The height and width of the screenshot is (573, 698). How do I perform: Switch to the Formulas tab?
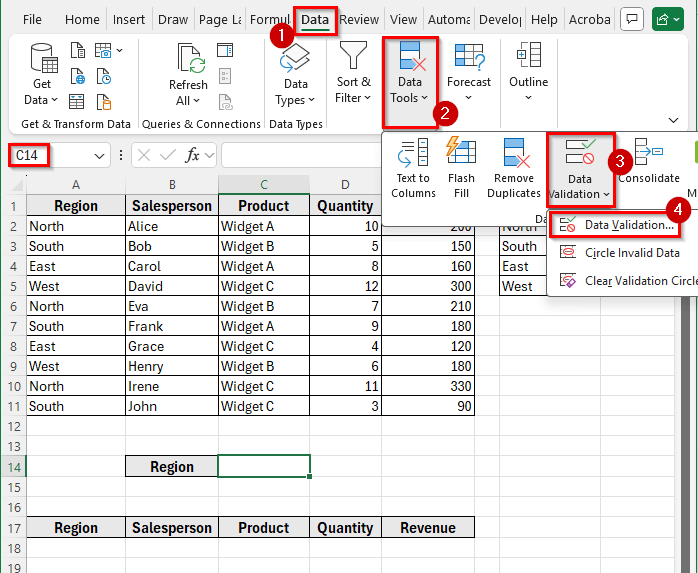[x=270, y=20]
